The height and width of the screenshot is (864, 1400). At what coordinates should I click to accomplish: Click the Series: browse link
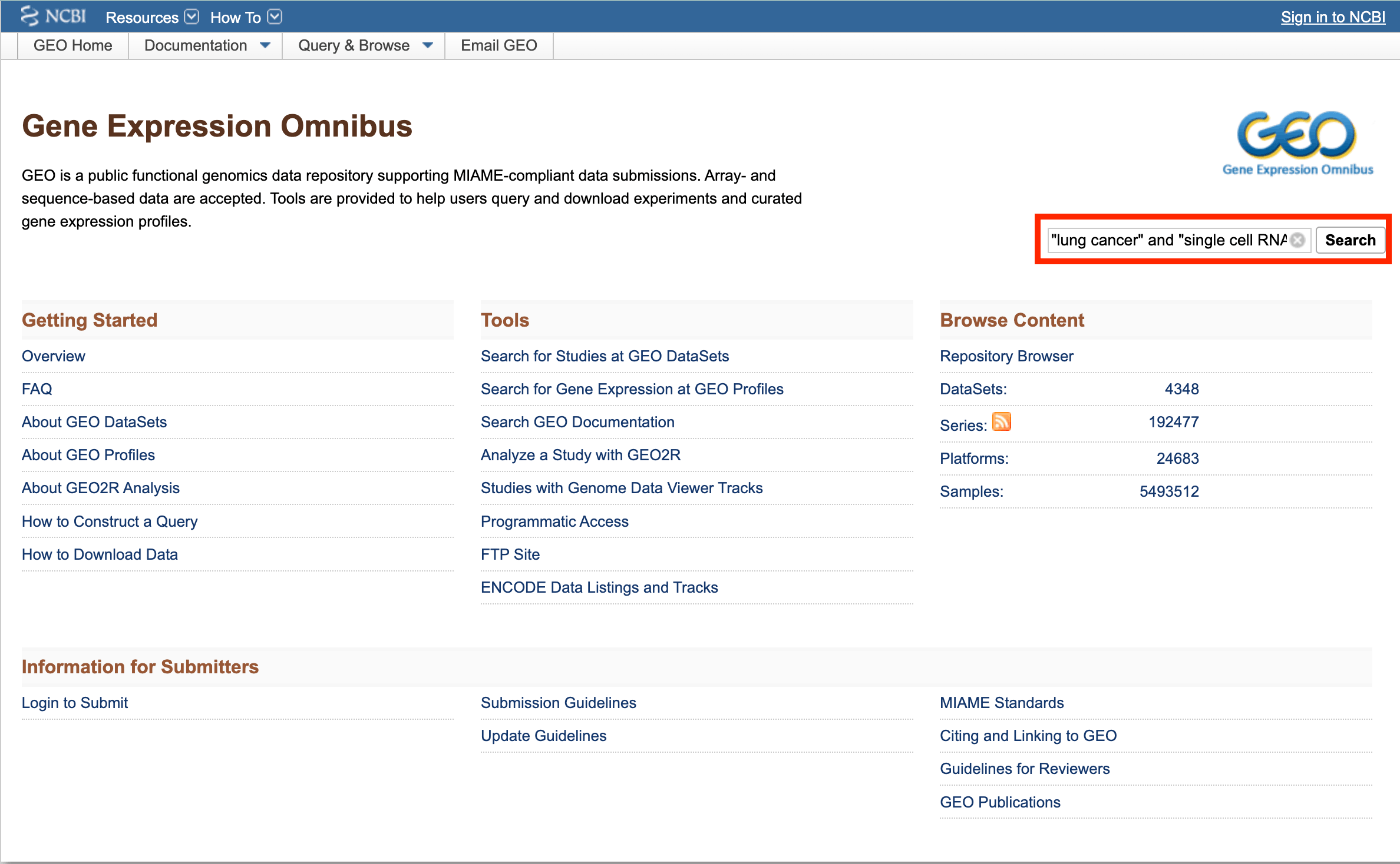click(964, 425)
